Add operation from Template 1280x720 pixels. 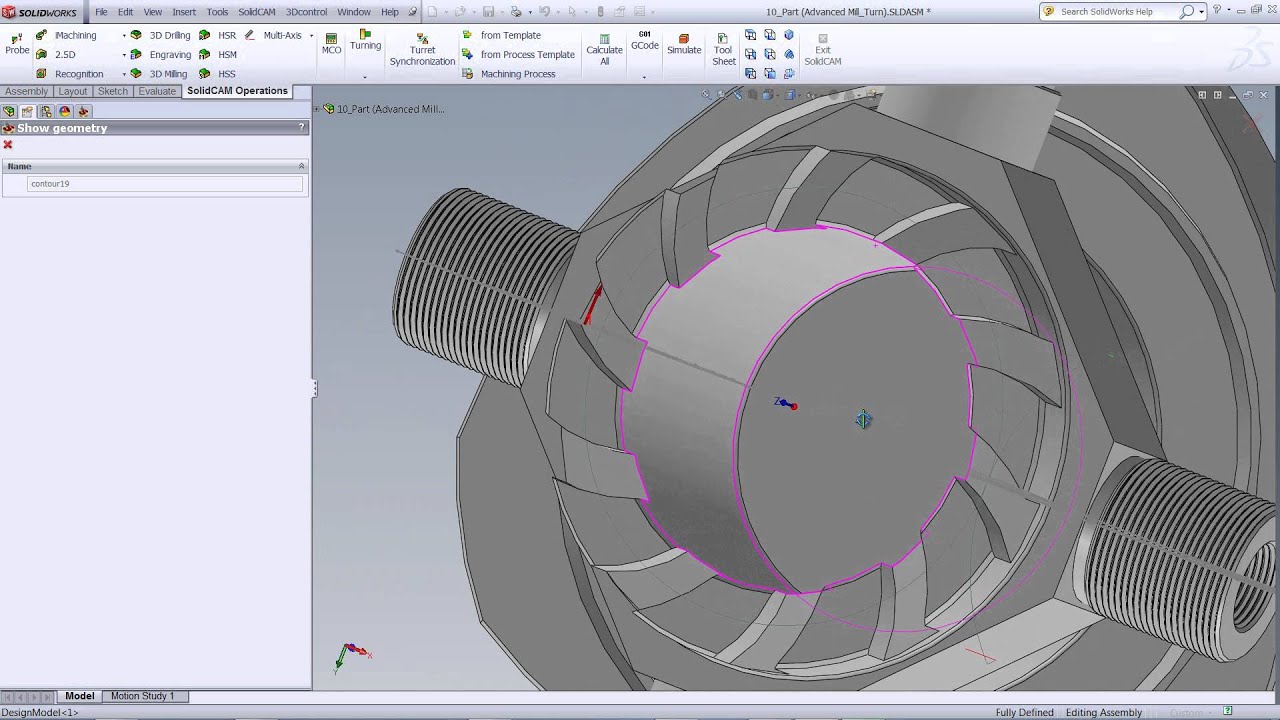pos(501,35)
